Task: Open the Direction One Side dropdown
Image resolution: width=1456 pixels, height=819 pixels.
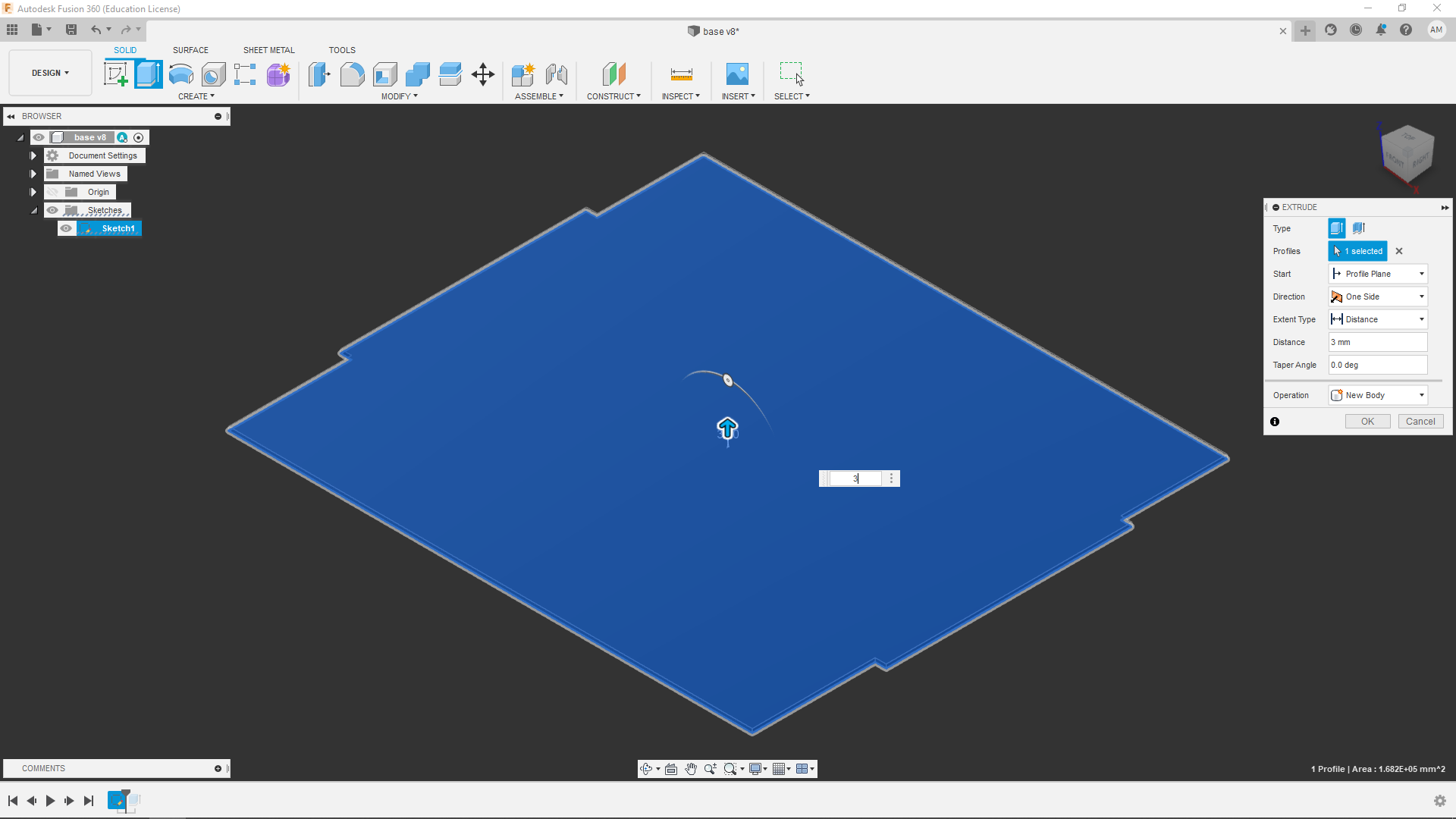Action: 1378,297
